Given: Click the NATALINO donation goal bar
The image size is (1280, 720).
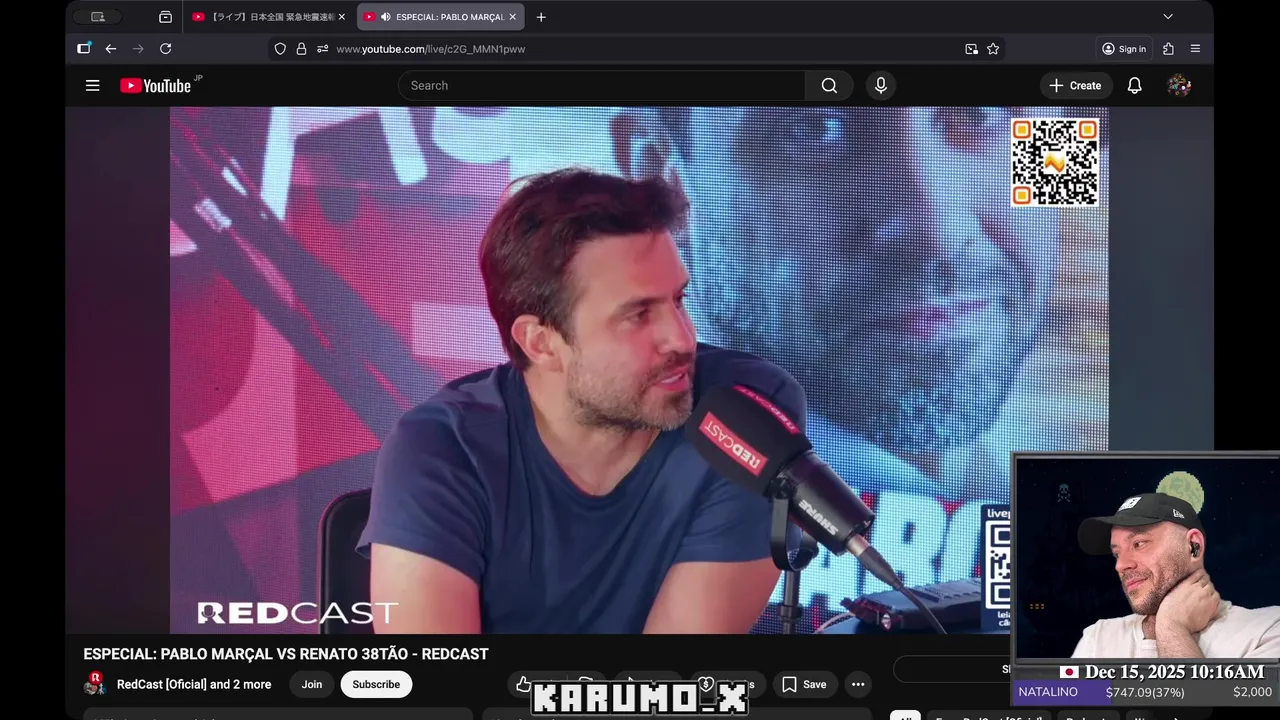Looking at the screenshot, I should (1146, 692).
